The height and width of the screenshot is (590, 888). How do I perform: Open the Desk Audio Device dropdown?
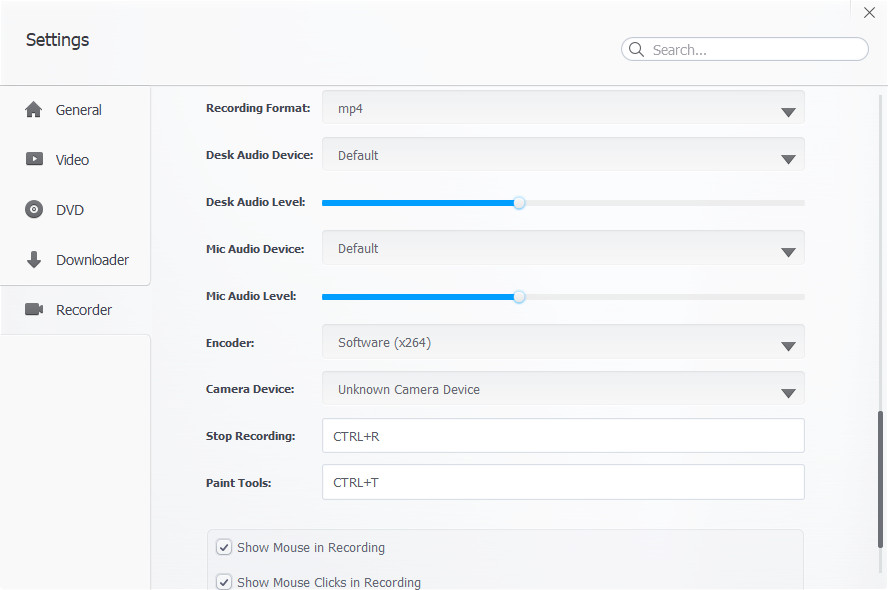[x=563, y=155]
